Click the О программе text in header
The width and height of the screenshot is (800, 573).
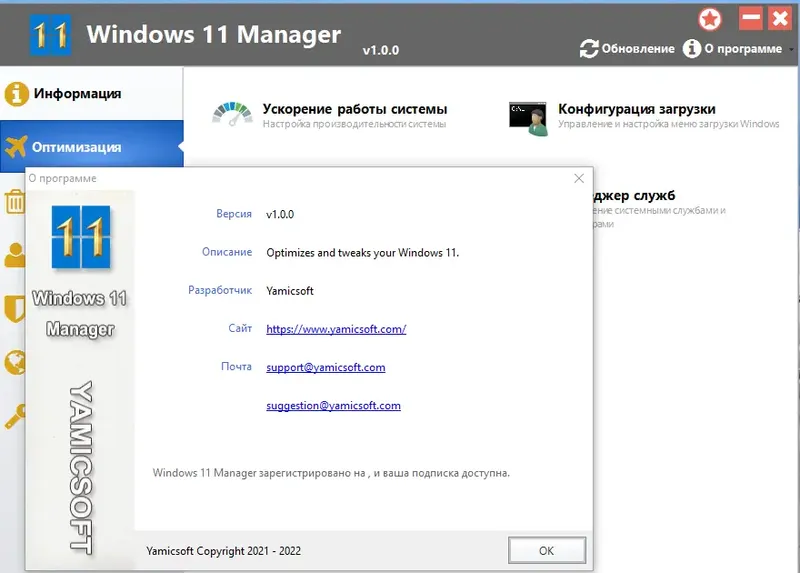[743, 49]
